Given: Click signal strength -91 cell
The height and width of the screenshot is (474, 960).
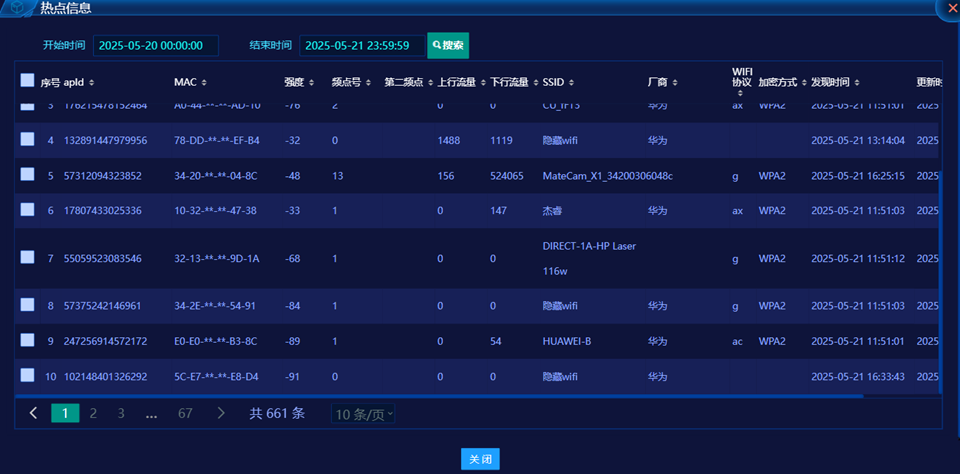Looking at the screenshot, I should click(x=293, y=377).
